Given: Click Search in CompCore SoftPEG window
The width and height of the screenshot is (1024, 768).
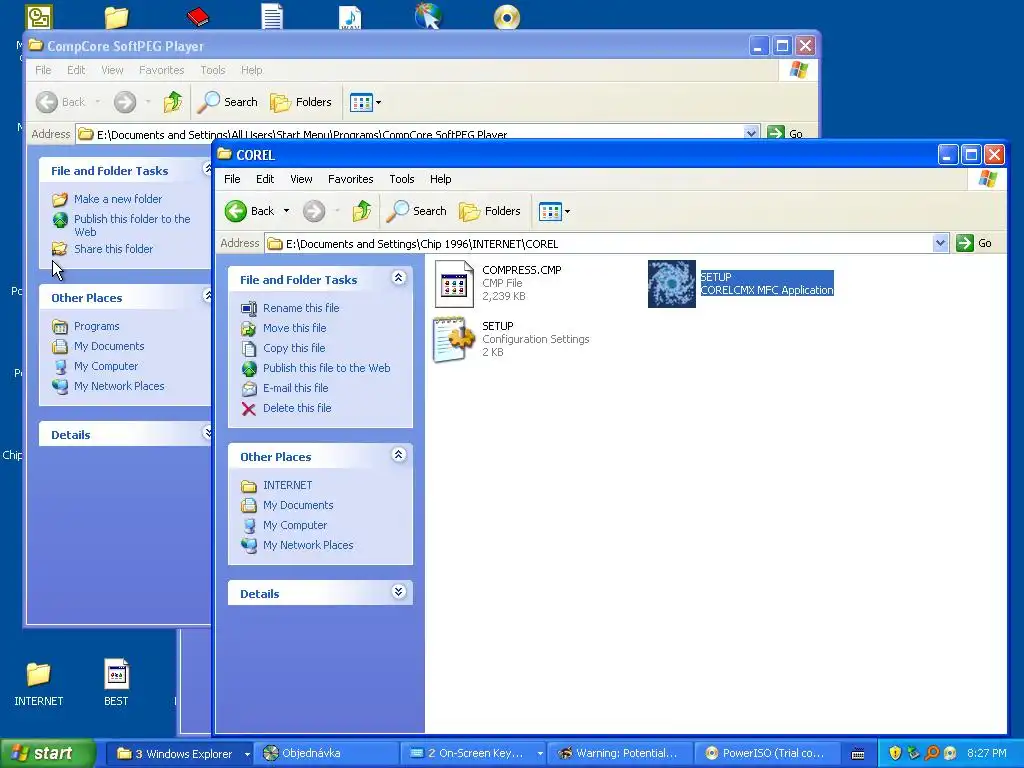Looking at the screenshot, I should coord(228,102).
